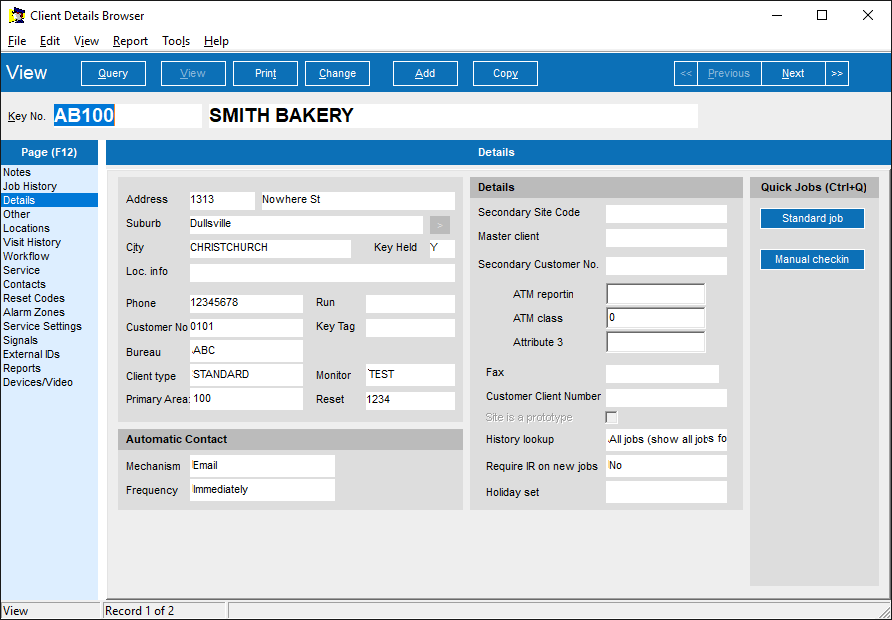Click the Holiday set field
The image size is (892, 620).
666,492
